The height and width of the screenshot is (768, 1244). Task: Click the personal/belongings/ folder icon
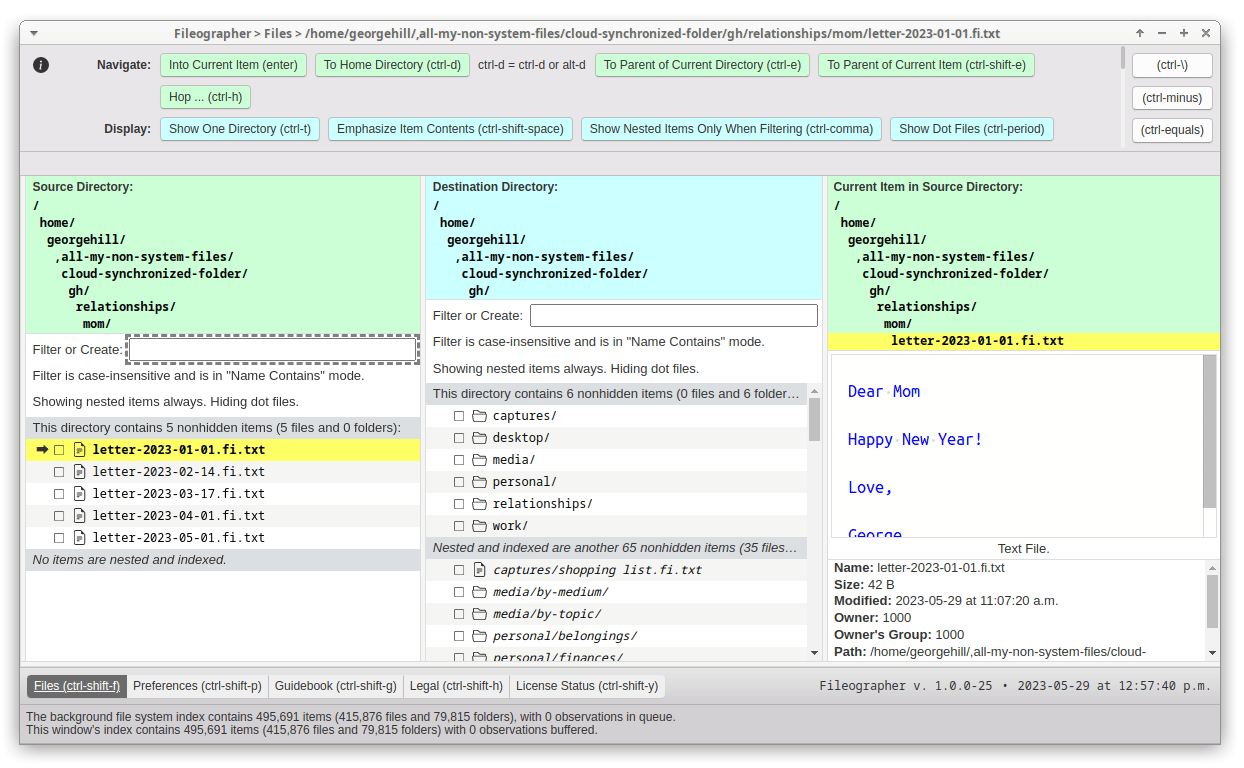[x=479, y=636]
